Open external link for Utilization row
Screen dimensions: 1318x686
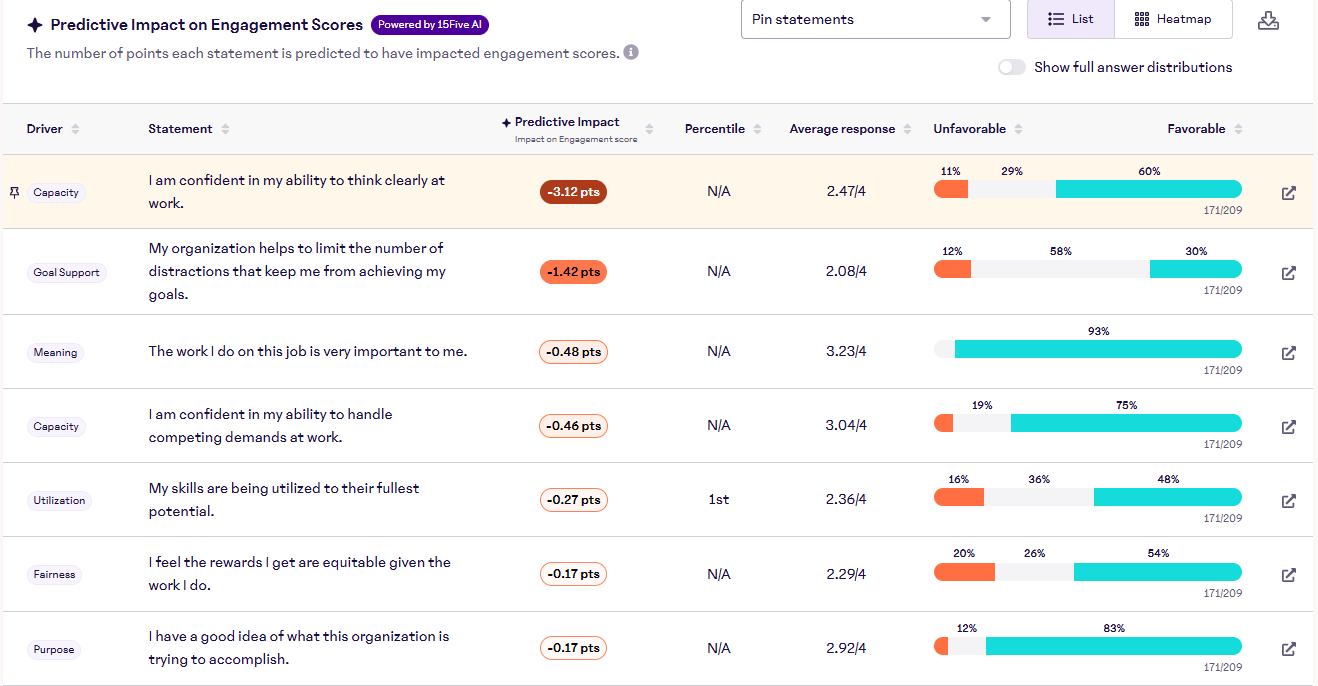pos(1288,501)
